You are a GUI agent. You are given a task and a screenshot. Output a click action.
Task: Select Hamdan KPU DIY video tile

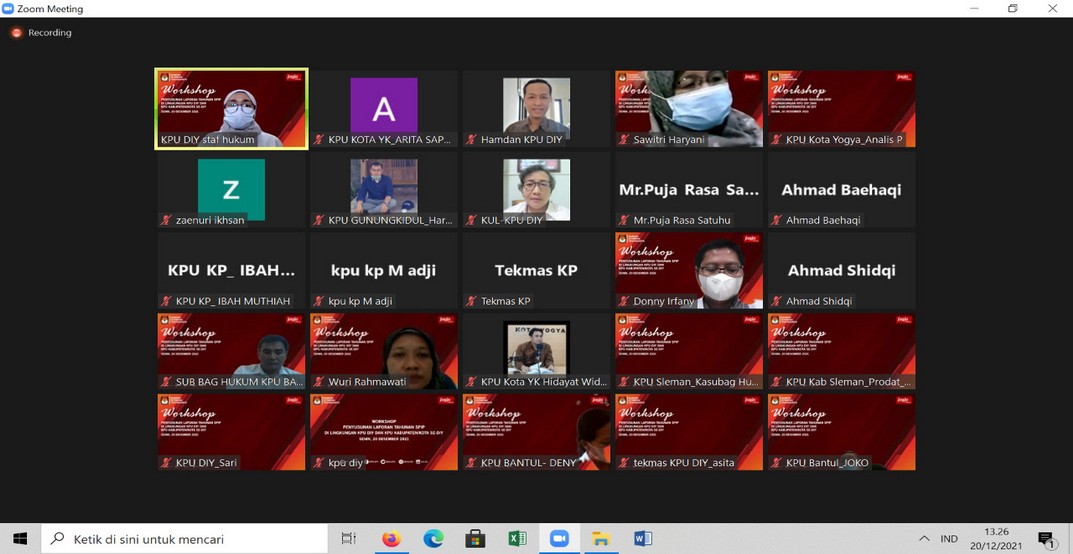[536, 108]
